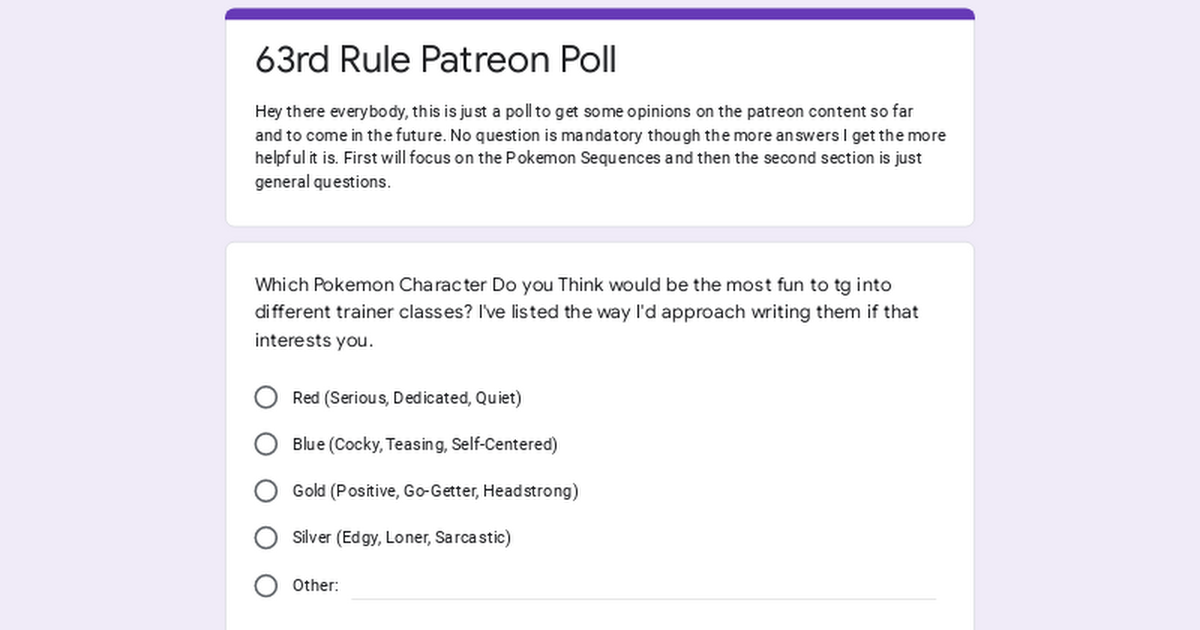Click the 'Red (Serious, Dedicated, Quiet)' label text
Image resolution: width=1200 pixels, height=630 pixels.
coord(407,398)
